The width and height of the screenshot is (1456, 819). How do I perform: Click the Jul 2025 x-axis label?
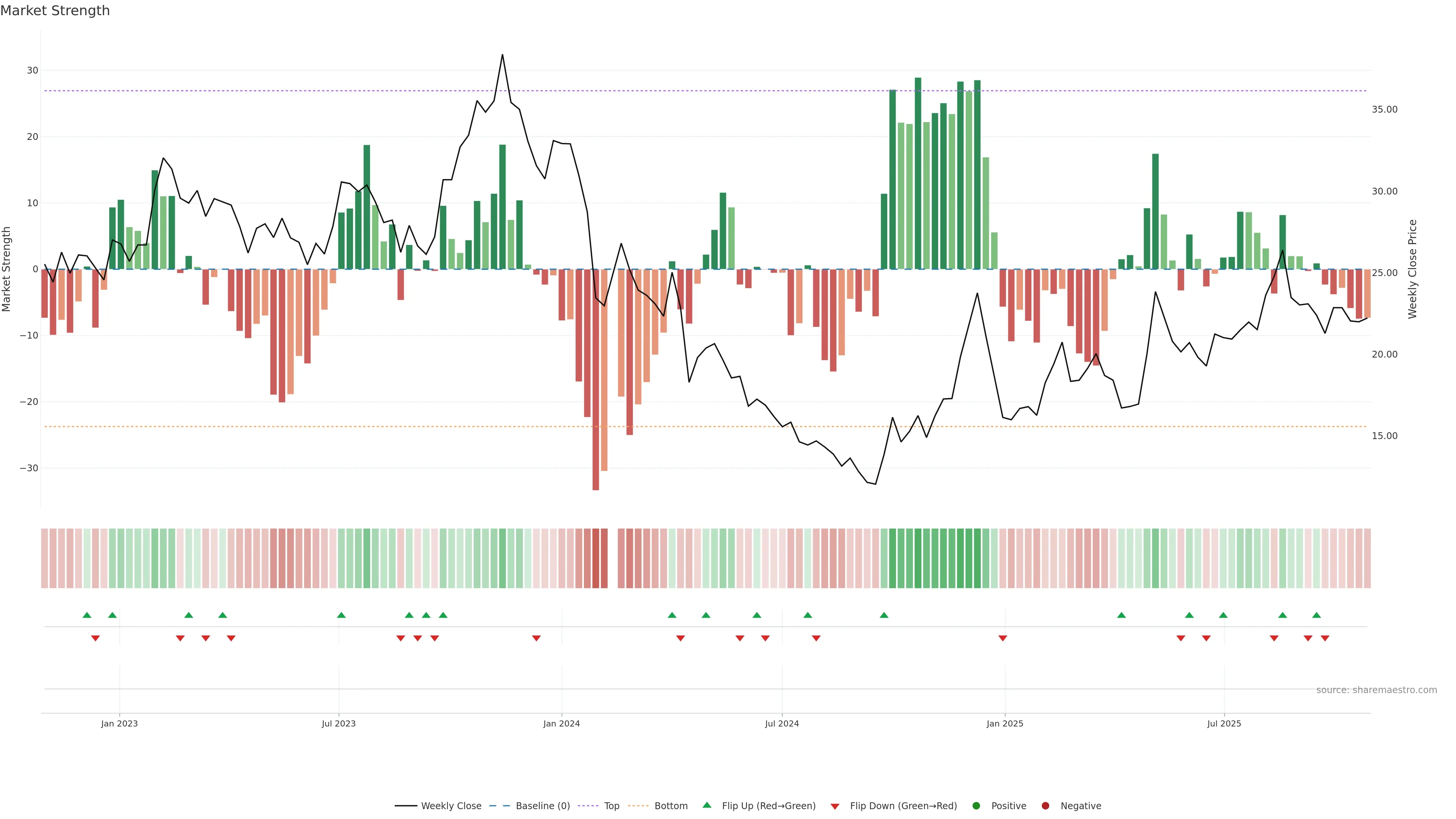tap(1224, 723)
